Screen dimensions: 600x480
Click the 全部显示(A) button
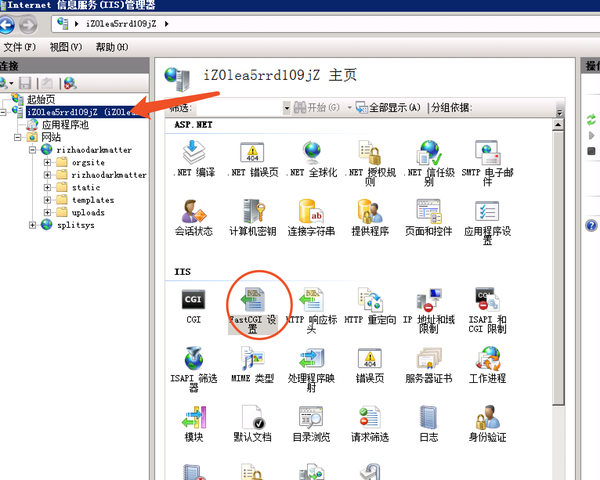[388, 108]
